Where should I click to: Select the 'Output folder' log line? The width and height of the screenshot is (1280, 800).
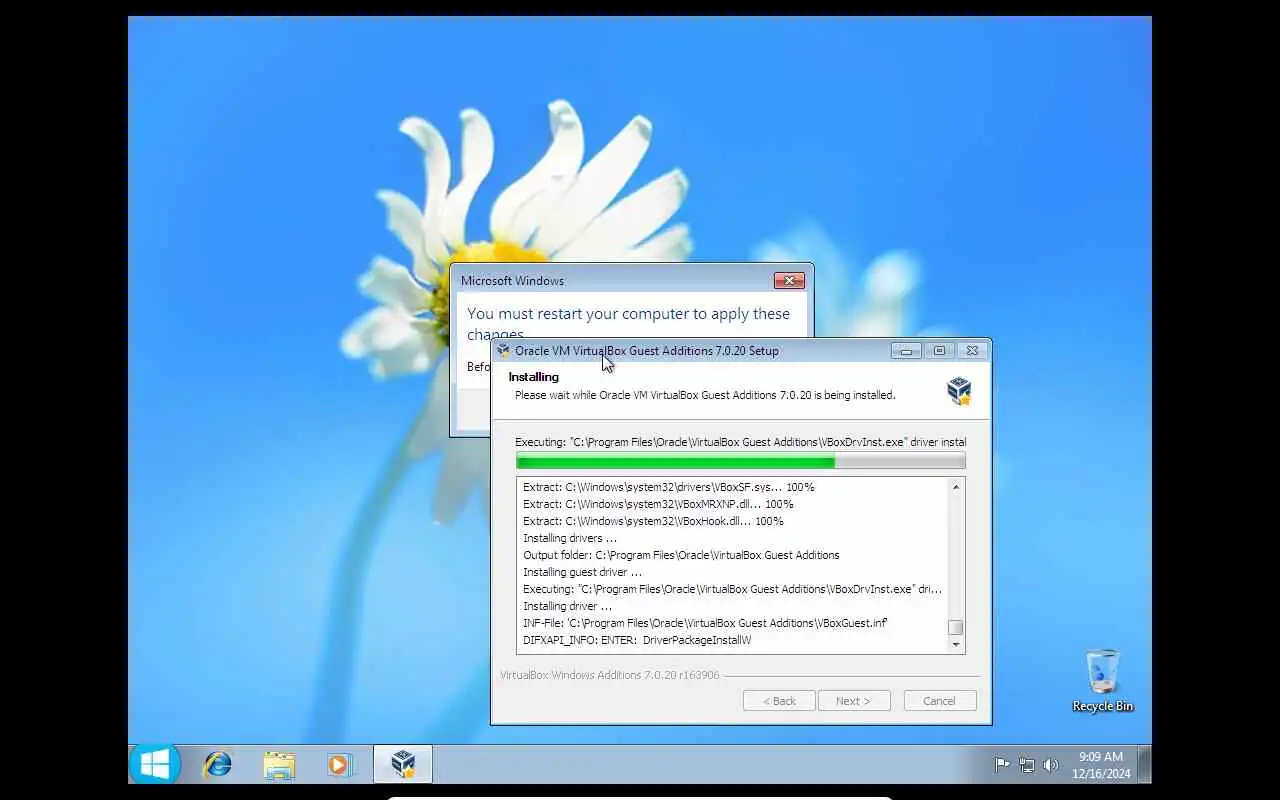681,555
